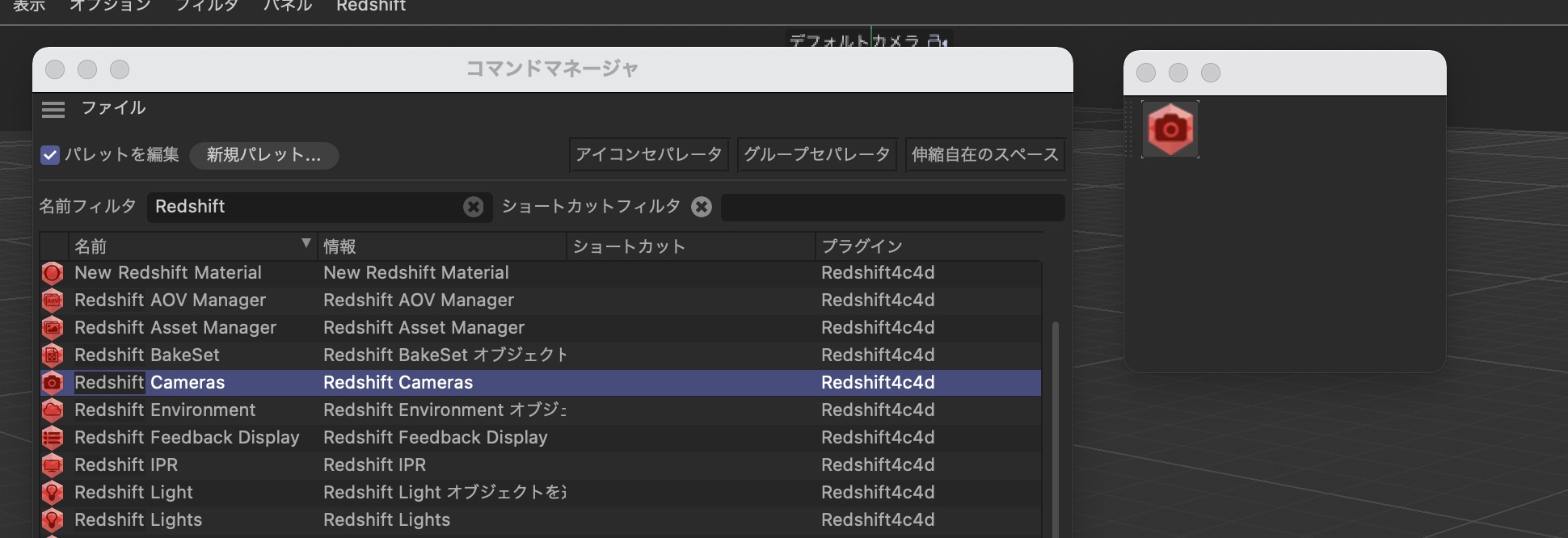The image size is (1568, 538).
Task: Clear the 名前フィルタ text field
Action: pyautogui.click(x=473, y=207)
